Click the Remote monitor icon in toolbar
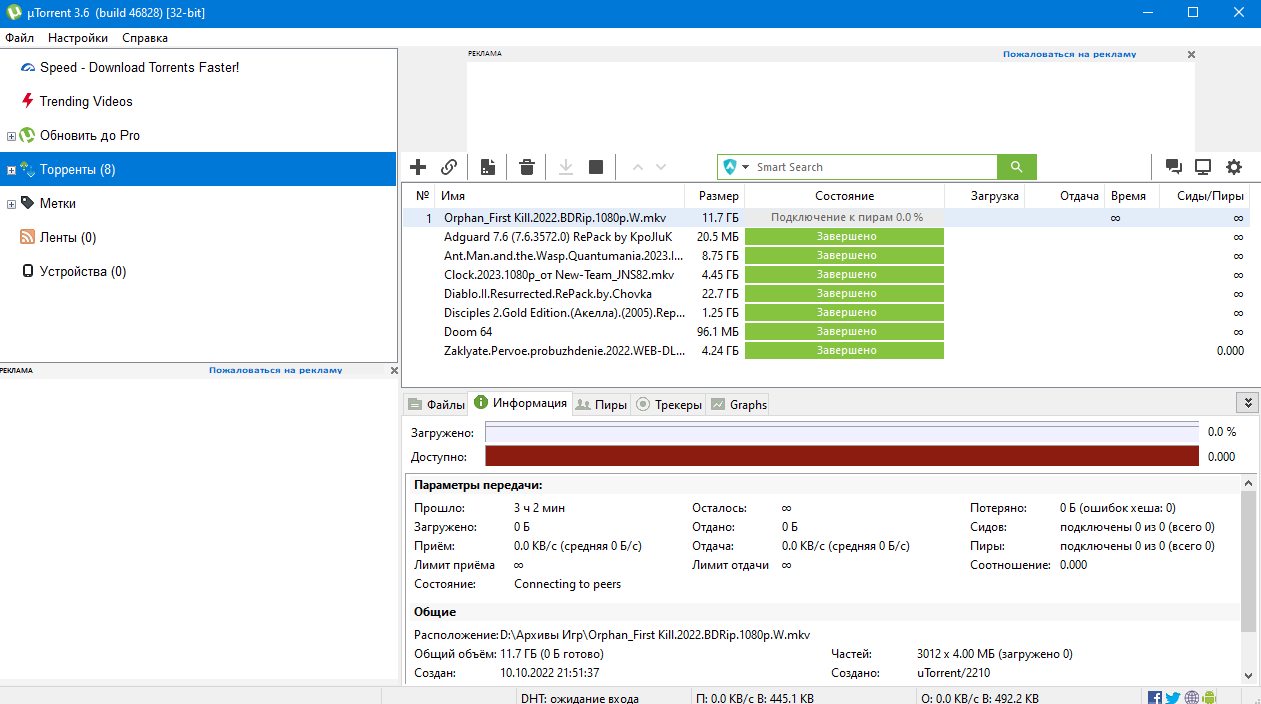Screen dimensions: 1261x704 tap(1203, 167)
